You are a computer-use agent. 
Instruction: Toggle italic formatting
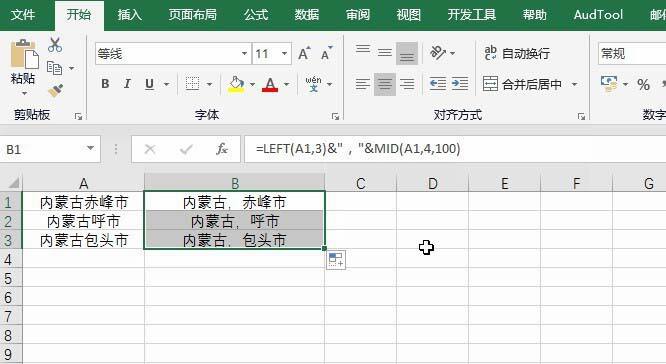point(127,84)
